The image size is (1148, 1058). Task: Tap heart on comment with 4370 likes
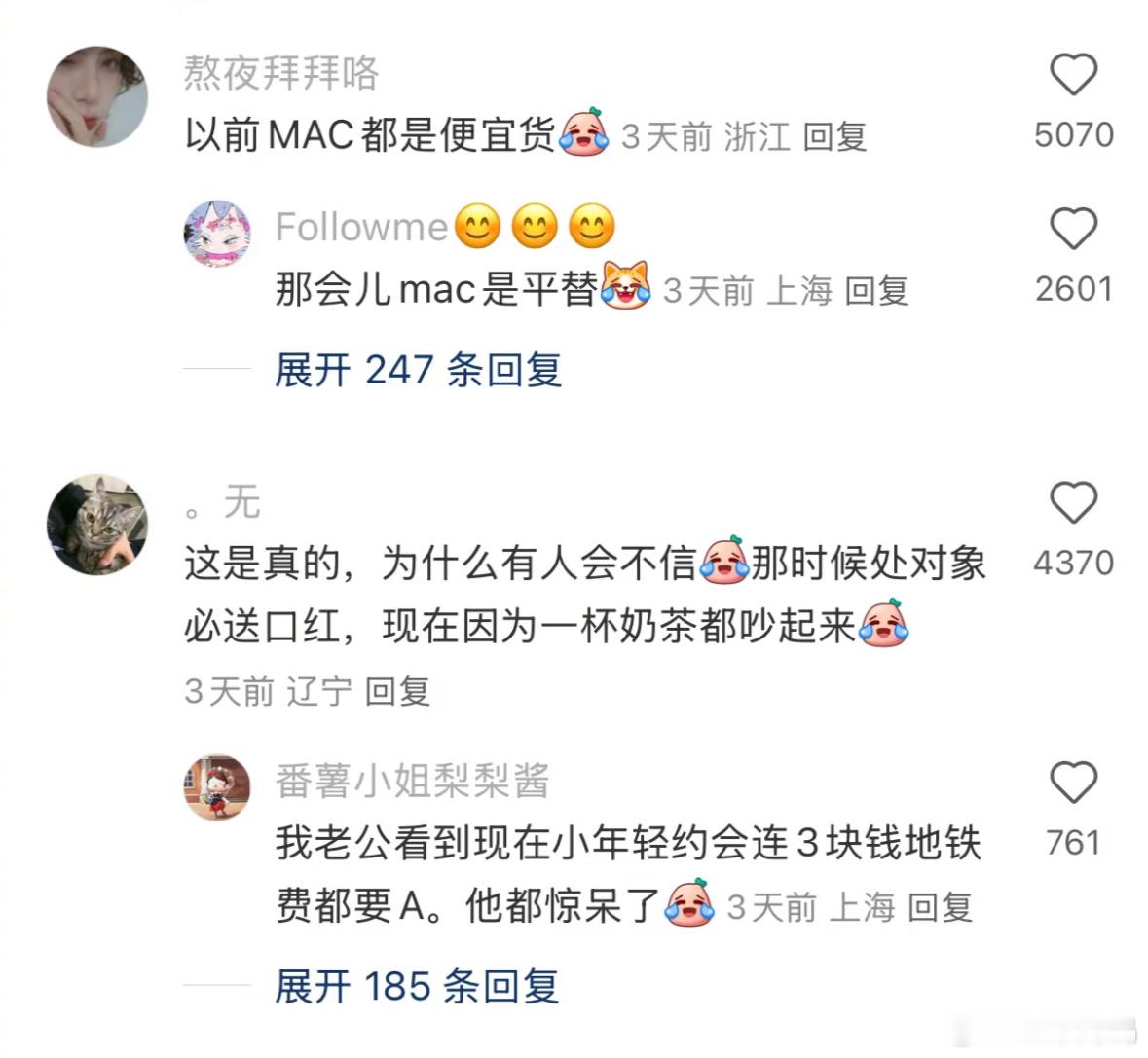(x=1073, y=502)
